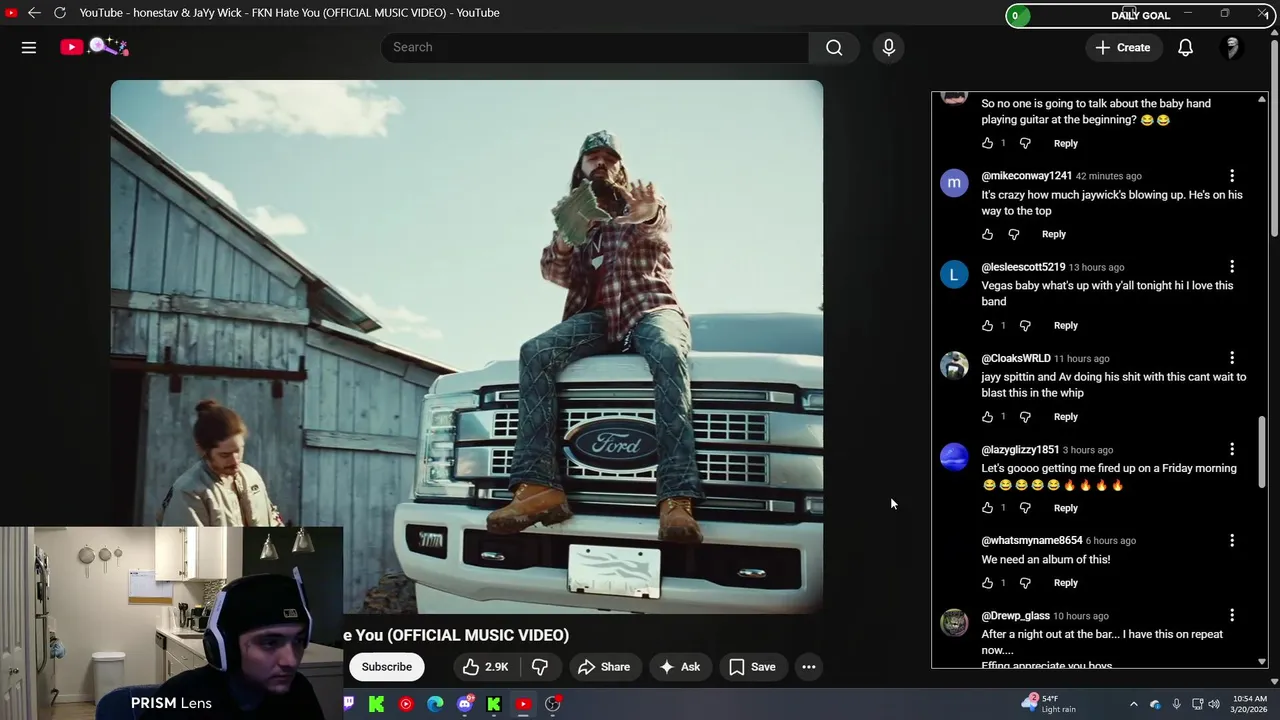Open @lesleescott5219's avatar

click(954, 274)
